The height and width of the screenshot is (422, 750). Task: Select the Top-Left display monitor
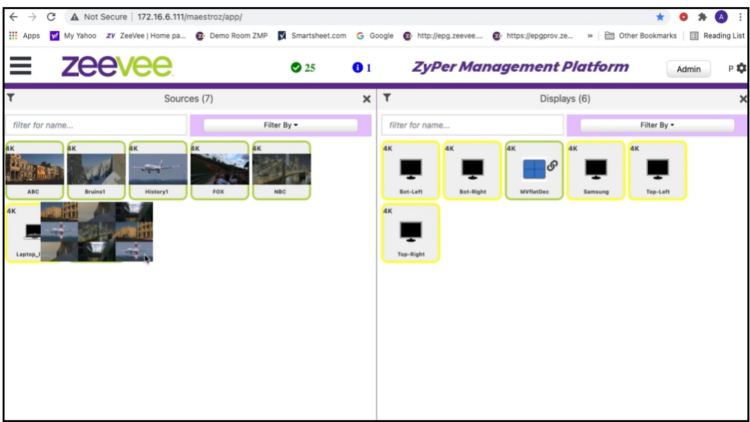click(x=658, y=170)
